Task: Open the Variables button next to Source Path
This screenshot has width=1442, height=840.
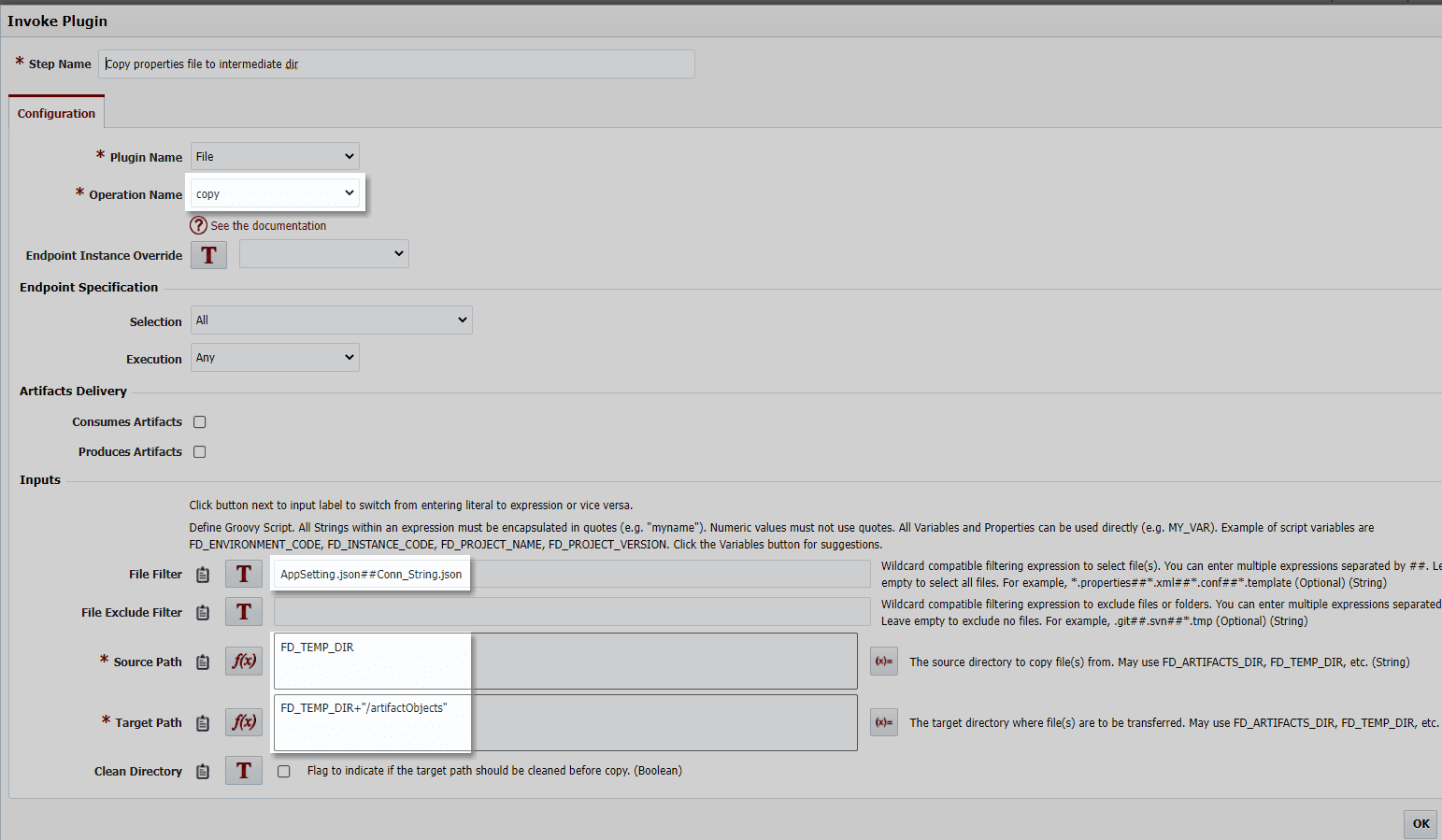Action: point(884,661)
